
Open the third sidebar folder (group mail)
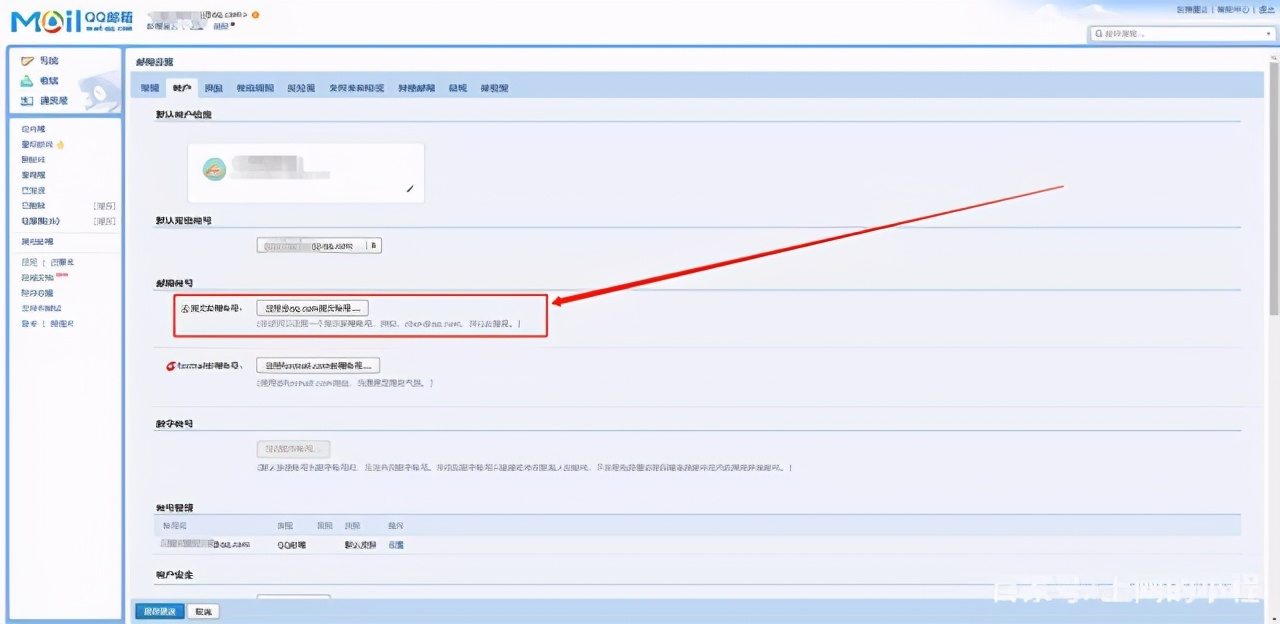pyautogui.click(x=33, y=160)
